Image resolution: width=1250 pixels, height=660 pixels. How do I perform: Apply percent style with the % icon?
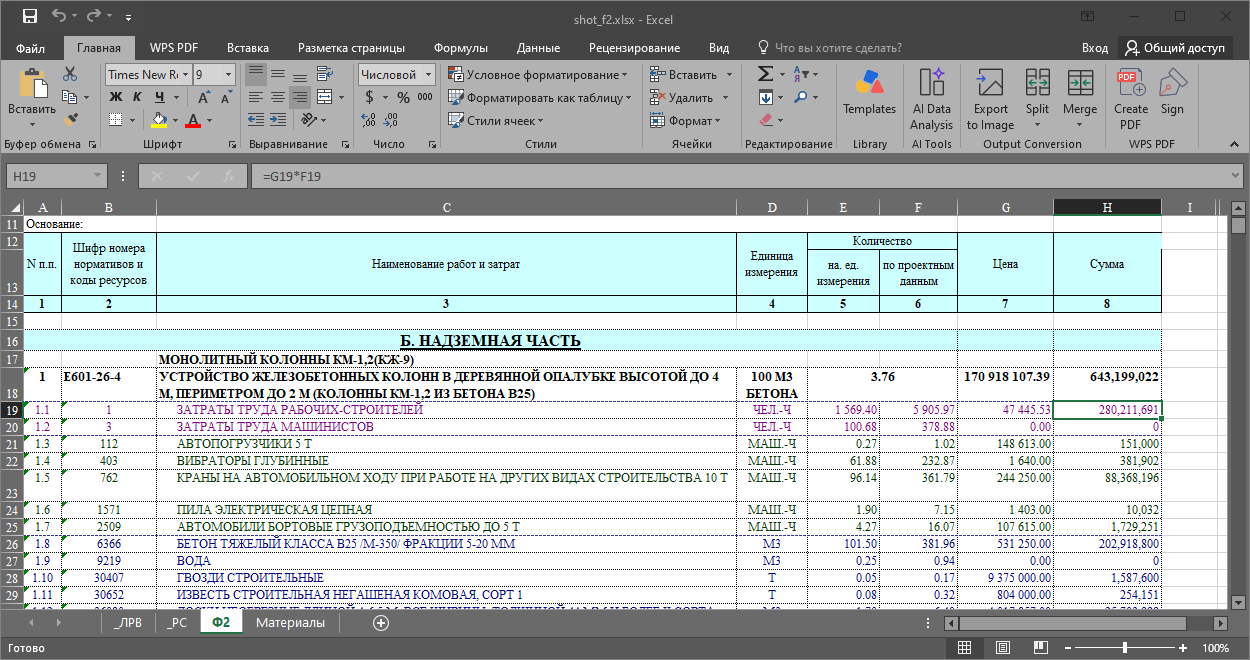[x=403, y=97]
